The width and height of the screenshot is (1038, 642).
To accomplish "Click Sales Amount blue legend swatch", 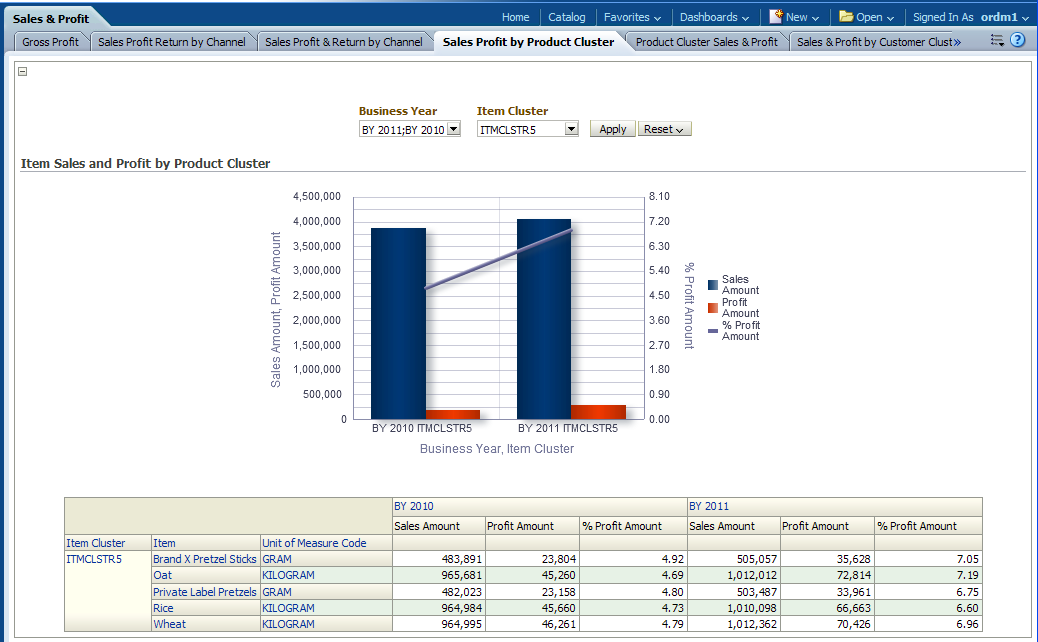I will pyautogui.click(x=713, y=285).
